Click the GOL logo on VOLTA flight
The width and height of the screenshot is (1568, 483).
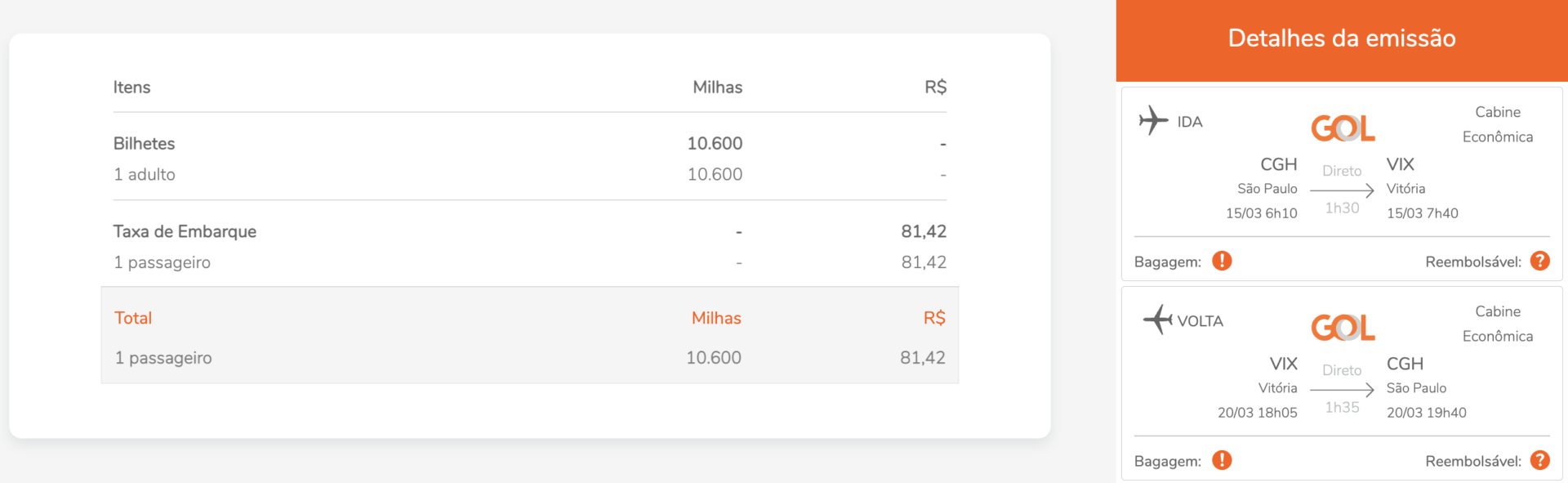pos(1343,327)
